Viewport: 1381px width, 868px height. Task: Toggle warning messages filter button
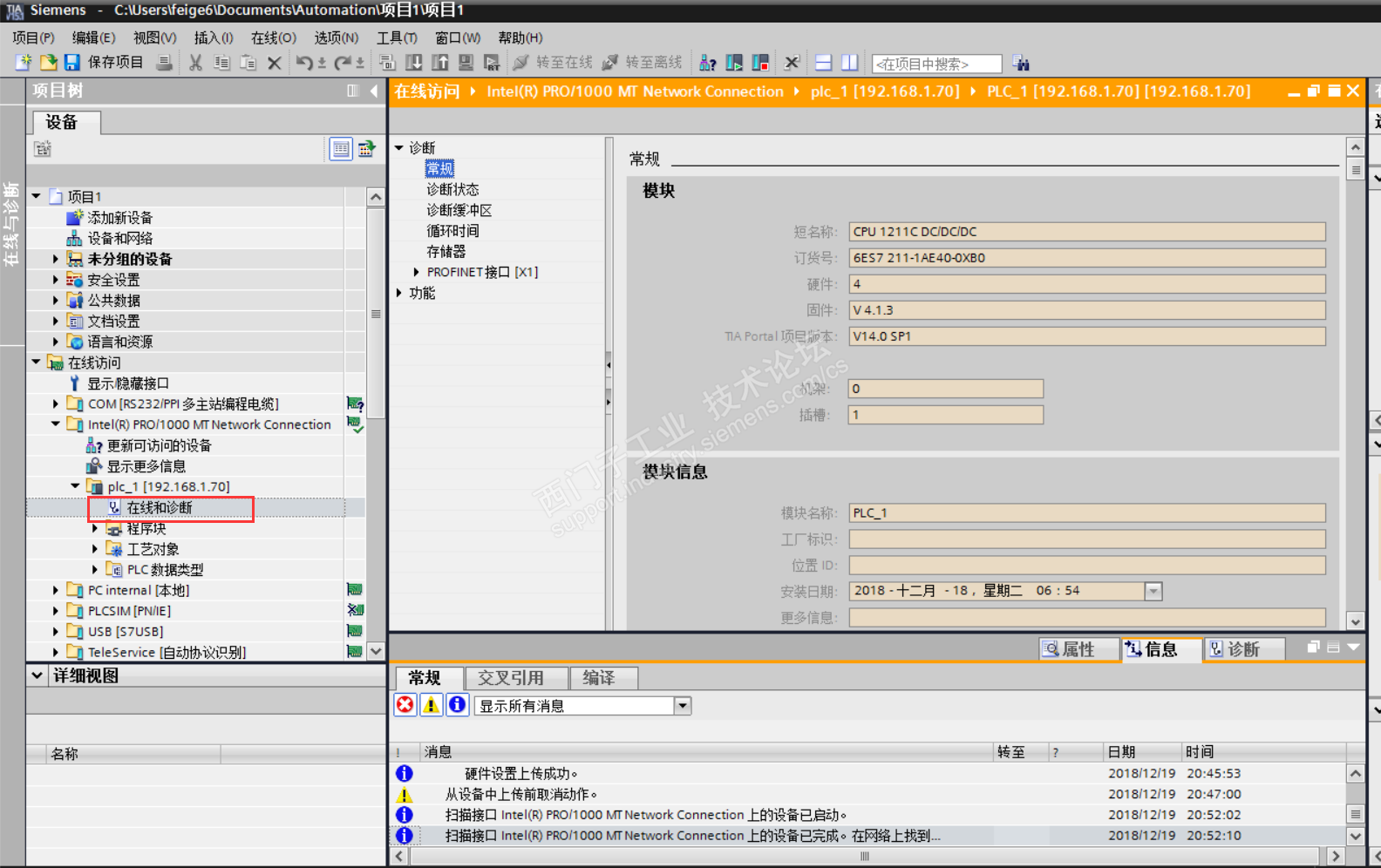[431, 705]
